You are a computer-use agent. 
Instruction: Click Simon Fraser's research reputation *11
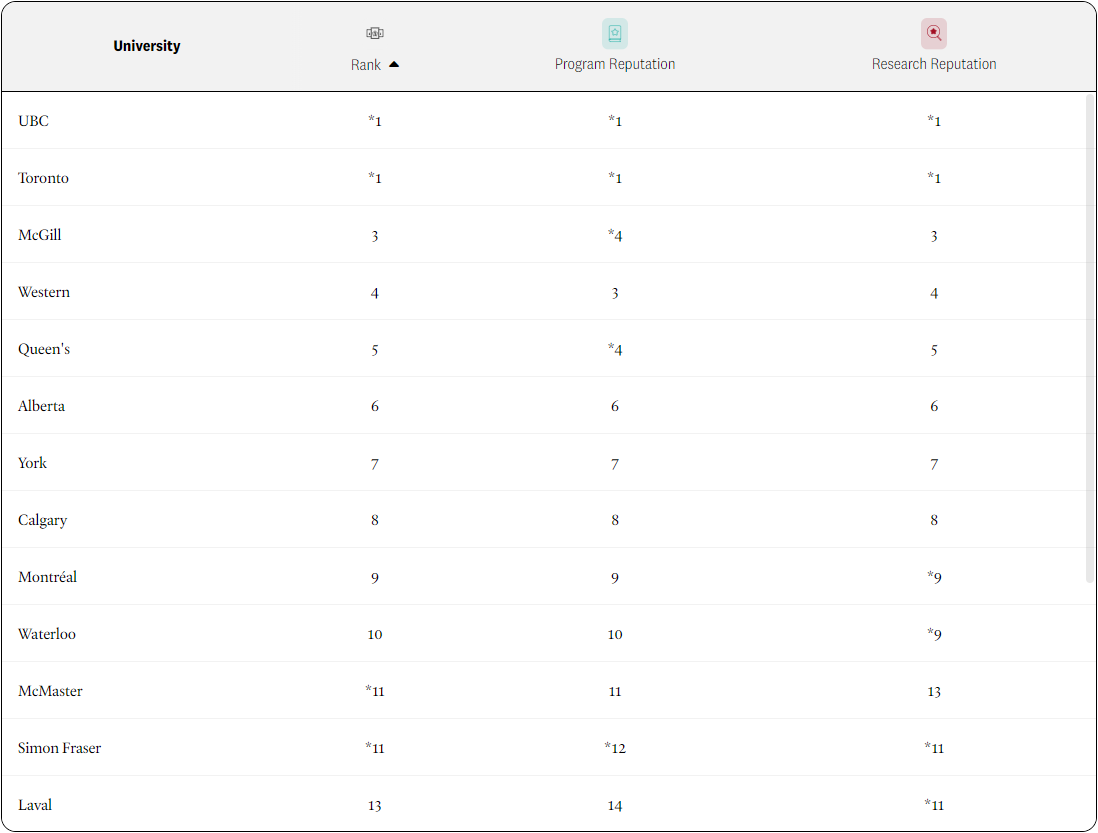point(934,748)
